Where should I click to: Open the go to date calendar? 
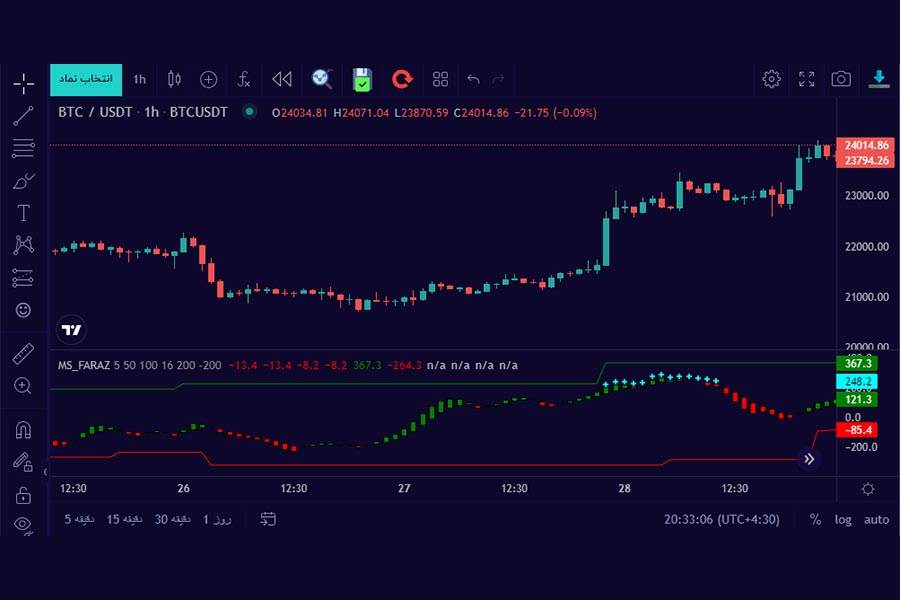[268, 520]
